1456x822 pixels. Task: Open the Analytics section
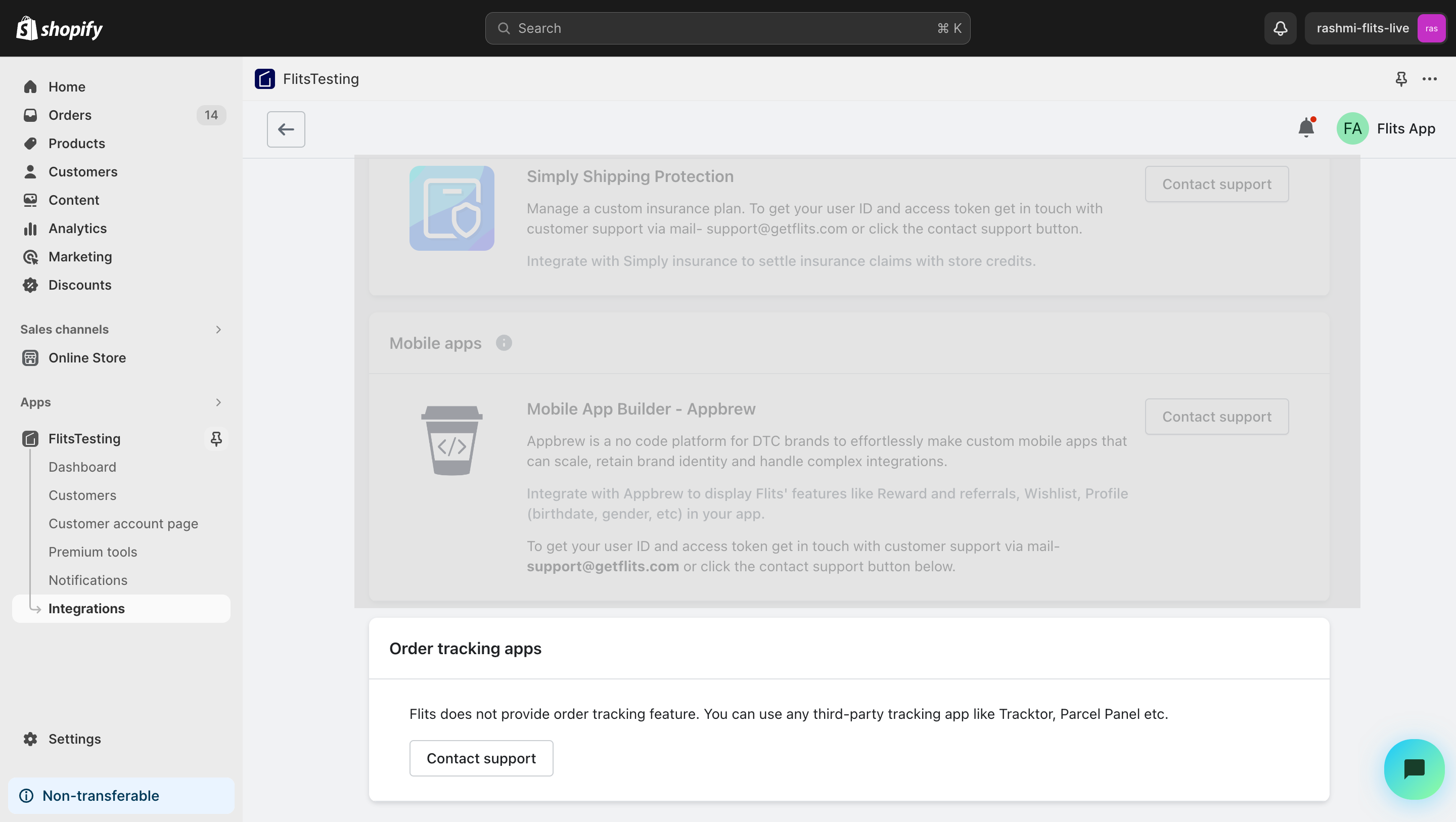click(77, 229)
